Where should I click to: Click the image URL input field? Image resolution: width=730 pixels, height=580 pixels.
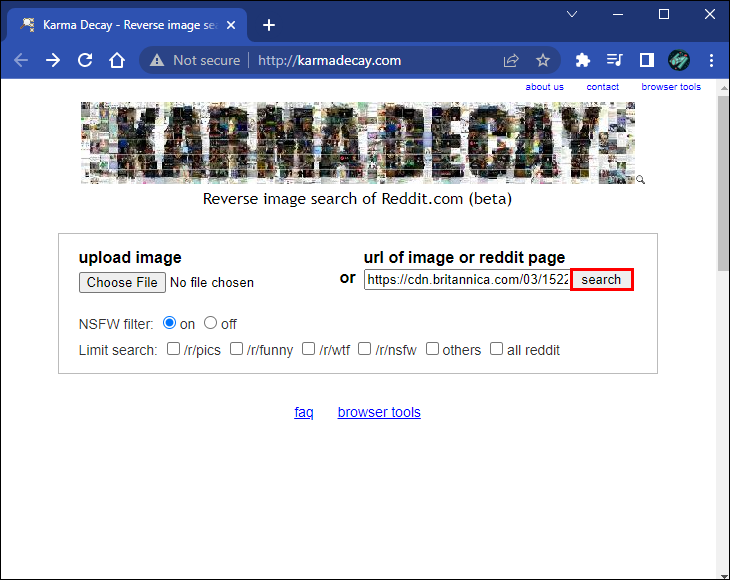point(467,280)
